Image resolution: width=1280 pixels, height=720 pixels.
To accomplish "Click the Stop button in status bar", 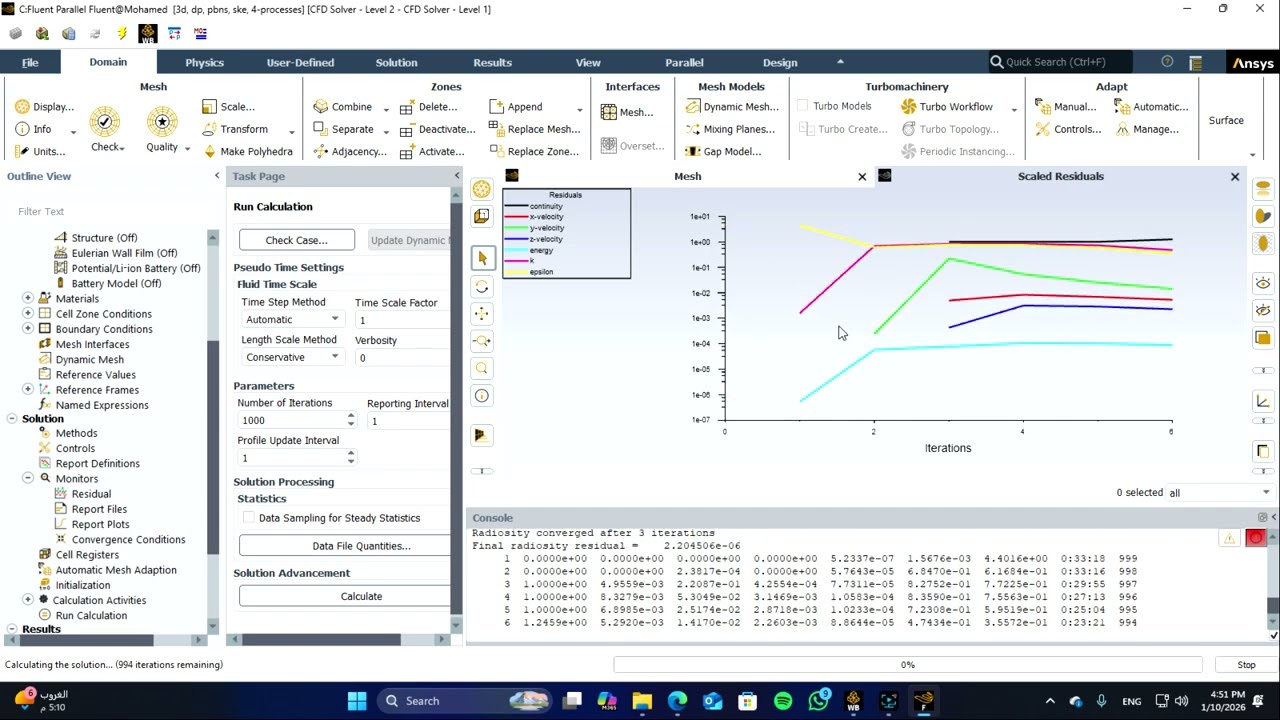I will tap(1246, 665).
